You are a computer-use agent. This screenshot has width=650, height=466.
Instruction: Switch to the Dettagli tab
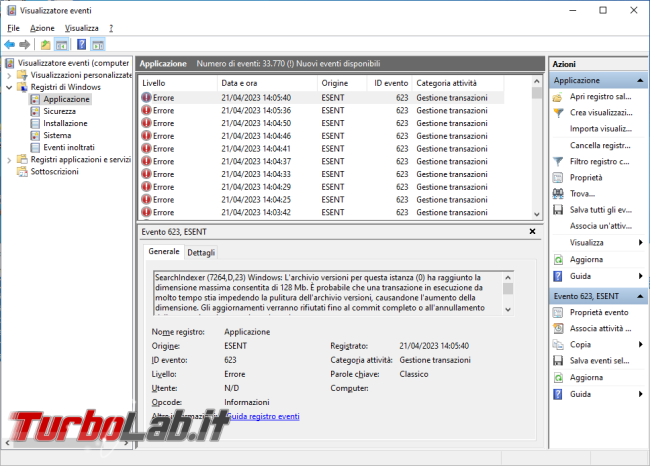coord(201,252)
